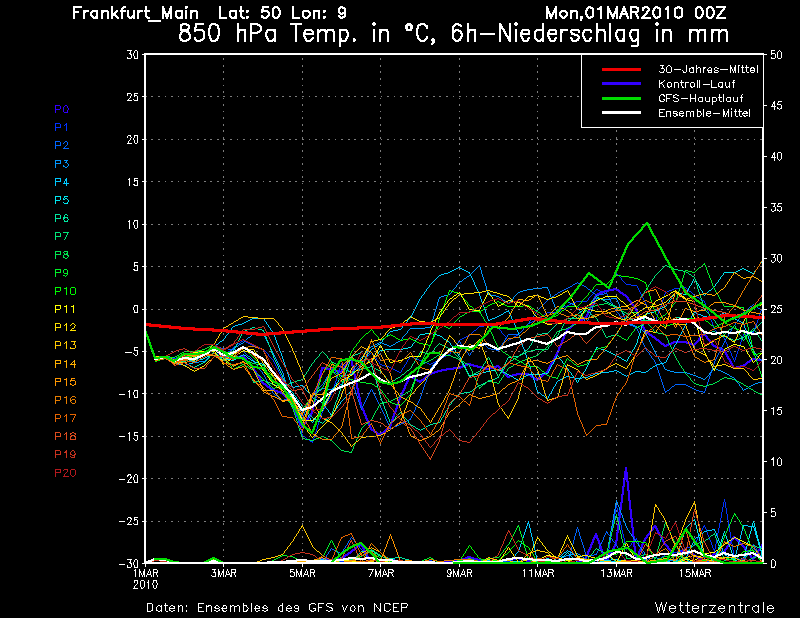800x618 pixels.
Task: Click the NCEP GFS data source caption
Action: click(x=277, y=607)
